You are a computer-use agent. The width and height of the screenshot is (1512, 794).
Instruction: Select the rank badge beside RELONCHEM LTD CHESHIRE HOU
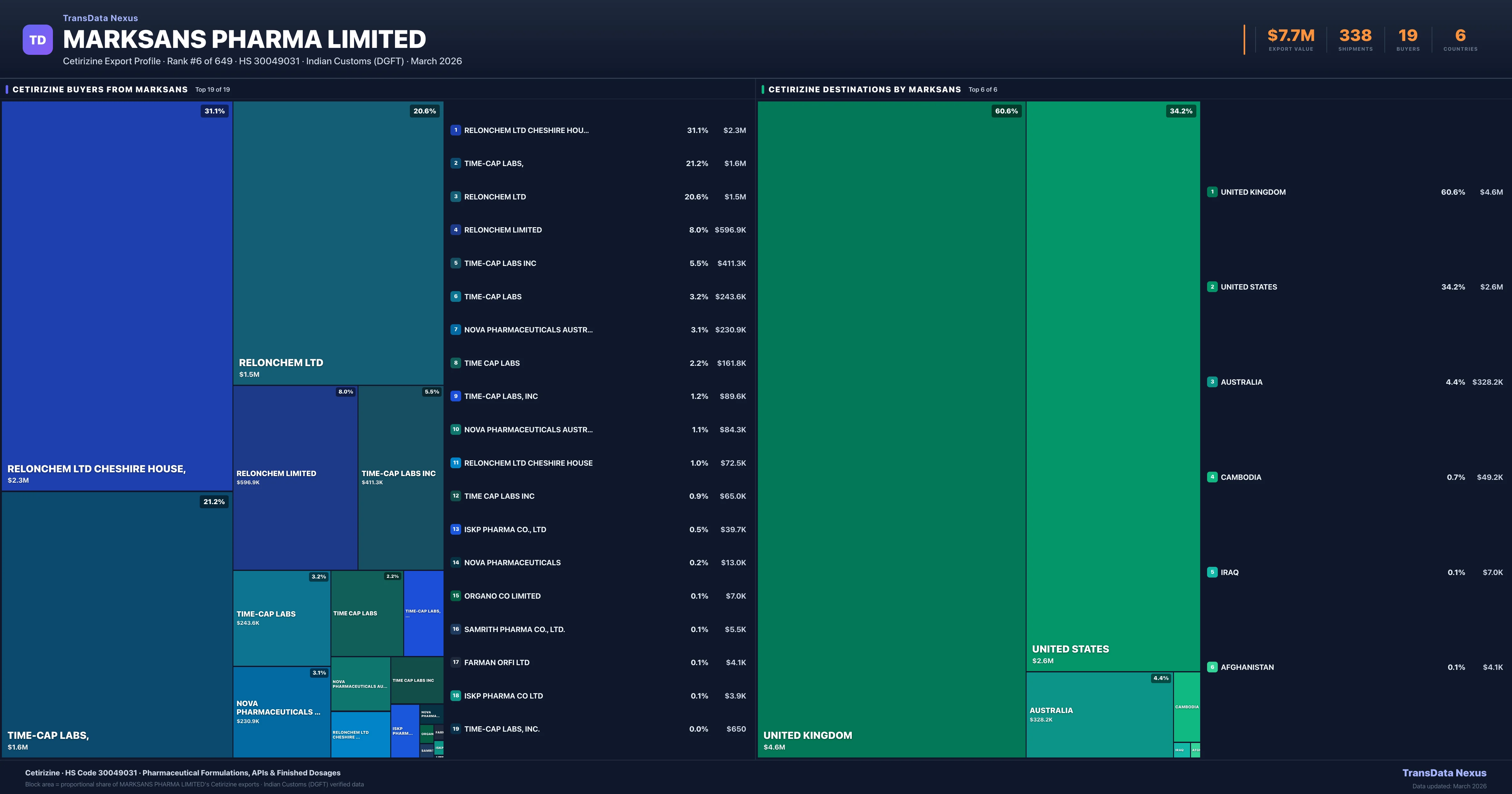(x=456, y=130)
